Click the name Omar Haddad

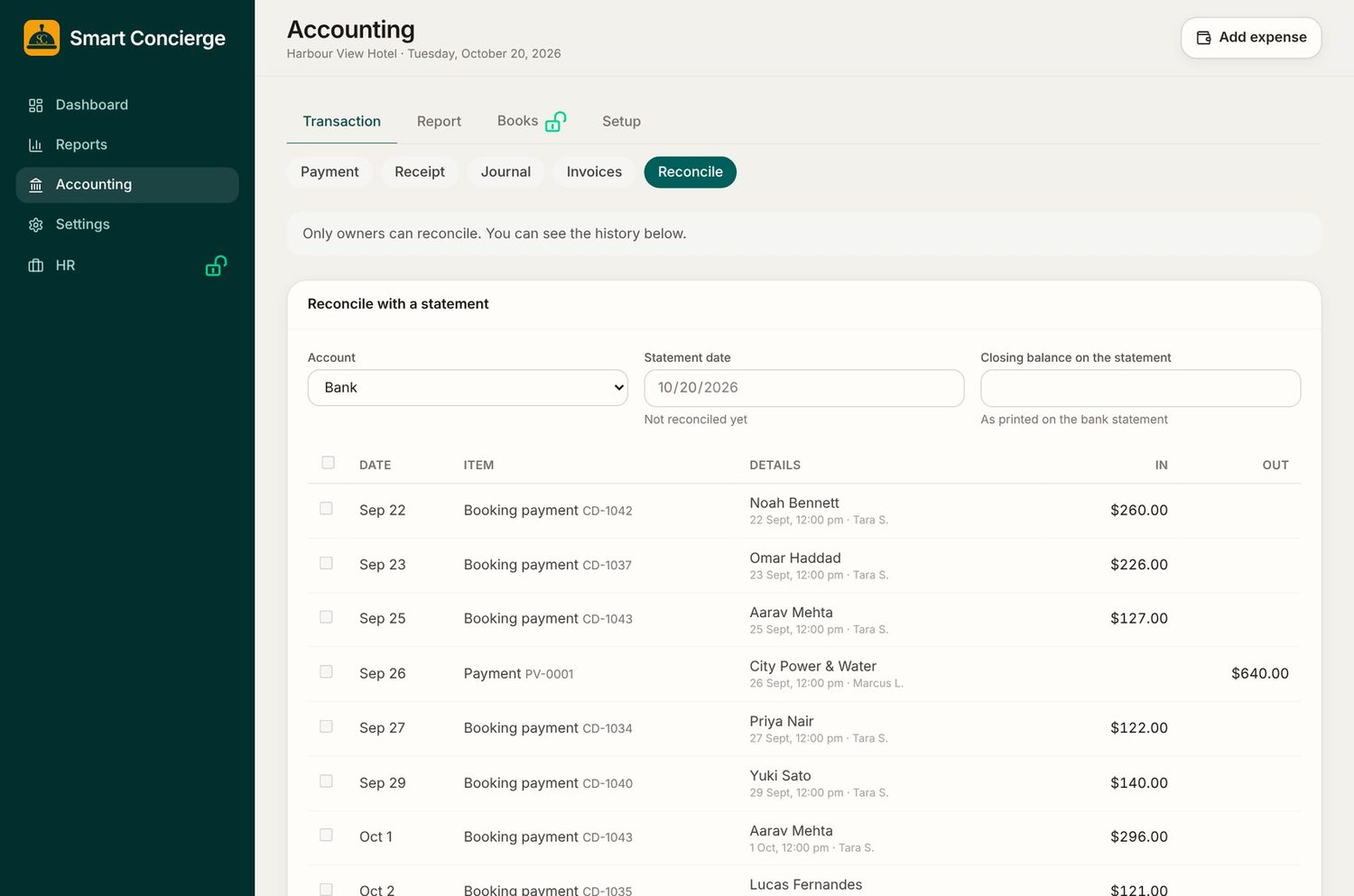pyautogui.click(x=795, y=559)
